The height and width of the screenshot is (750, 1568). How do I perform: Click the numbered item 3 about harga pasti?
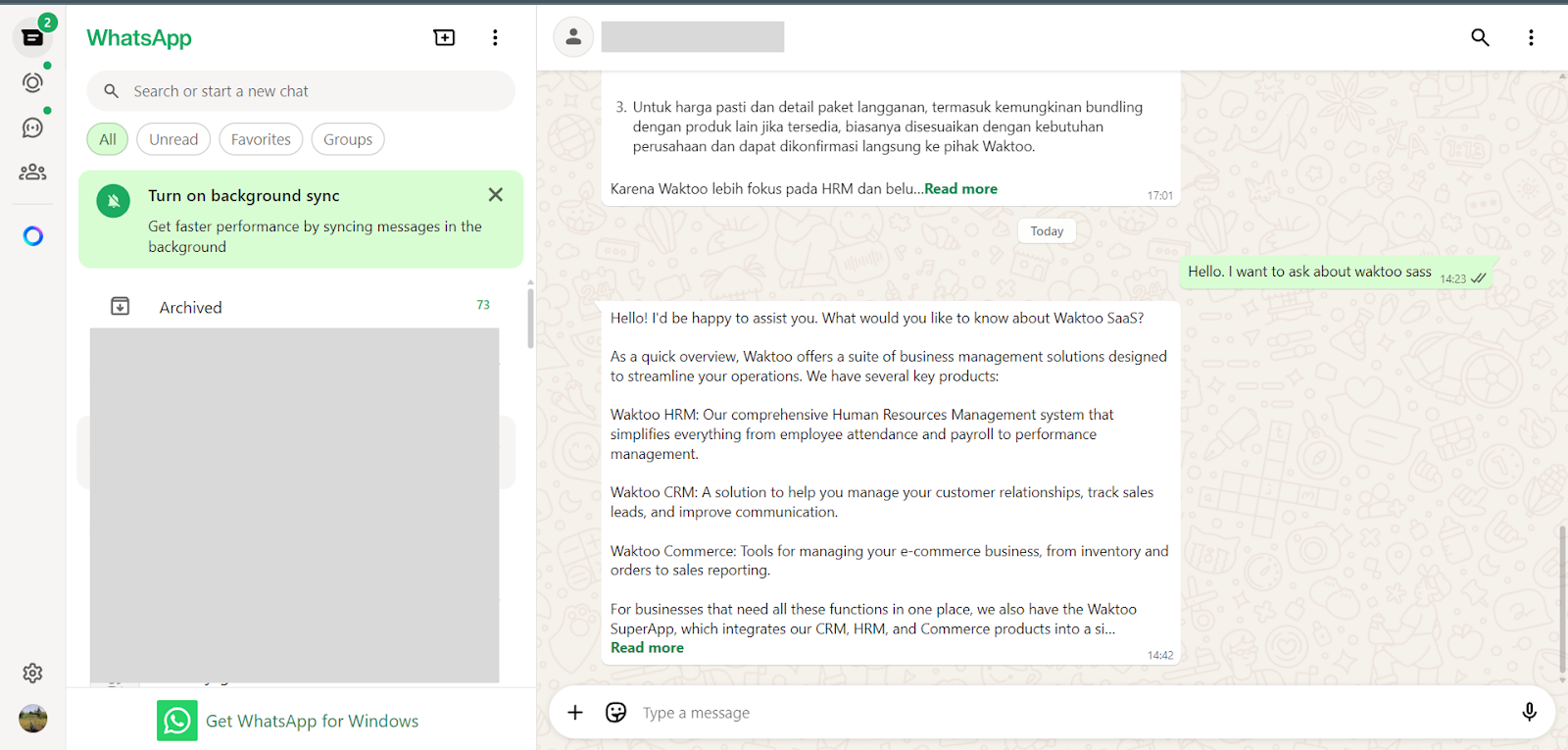879,126
